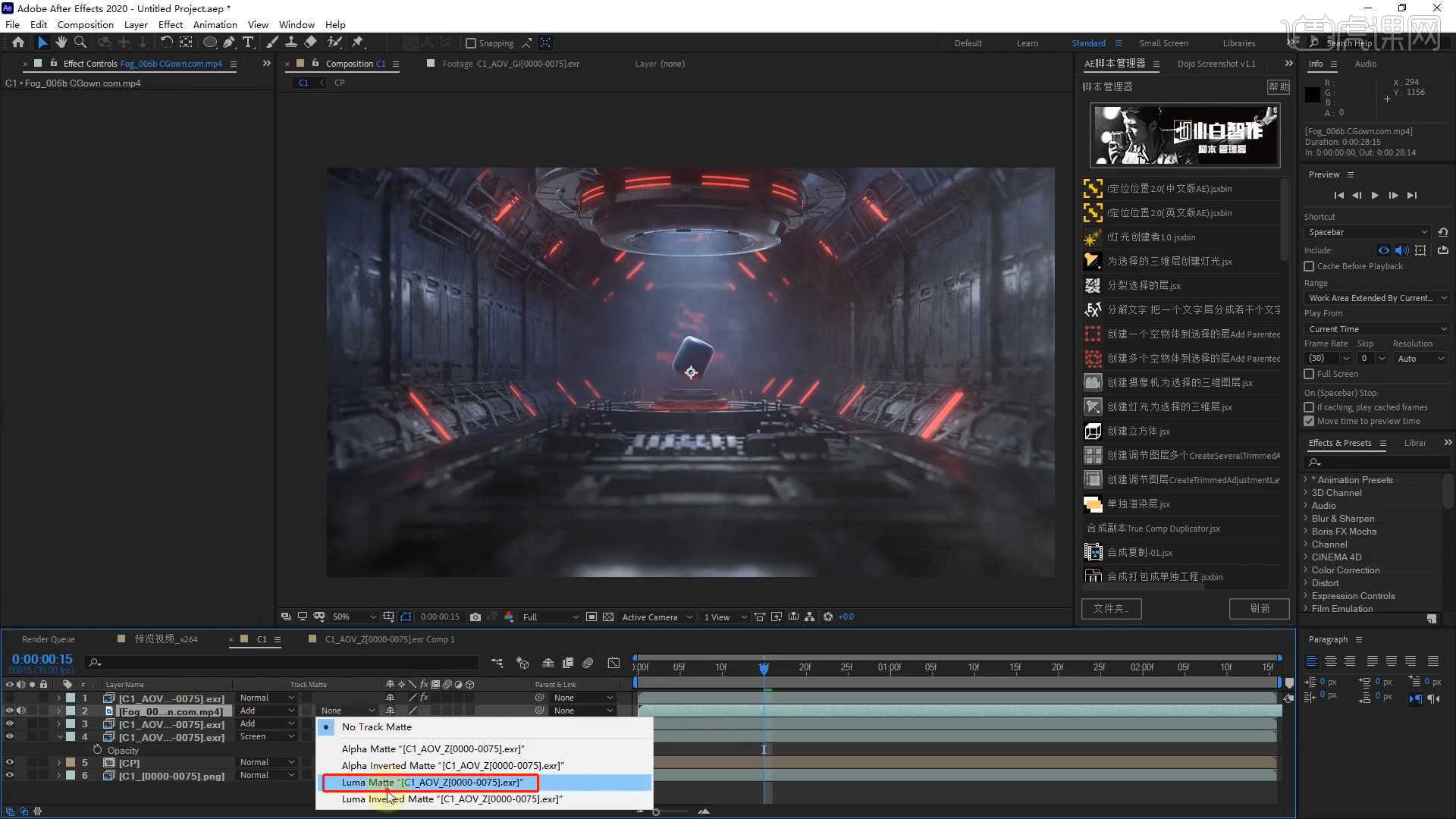This screenshot has height=819, width=1456.
Task: Switch to Small Screen workspace
Action: click(x=1163, y=43)
